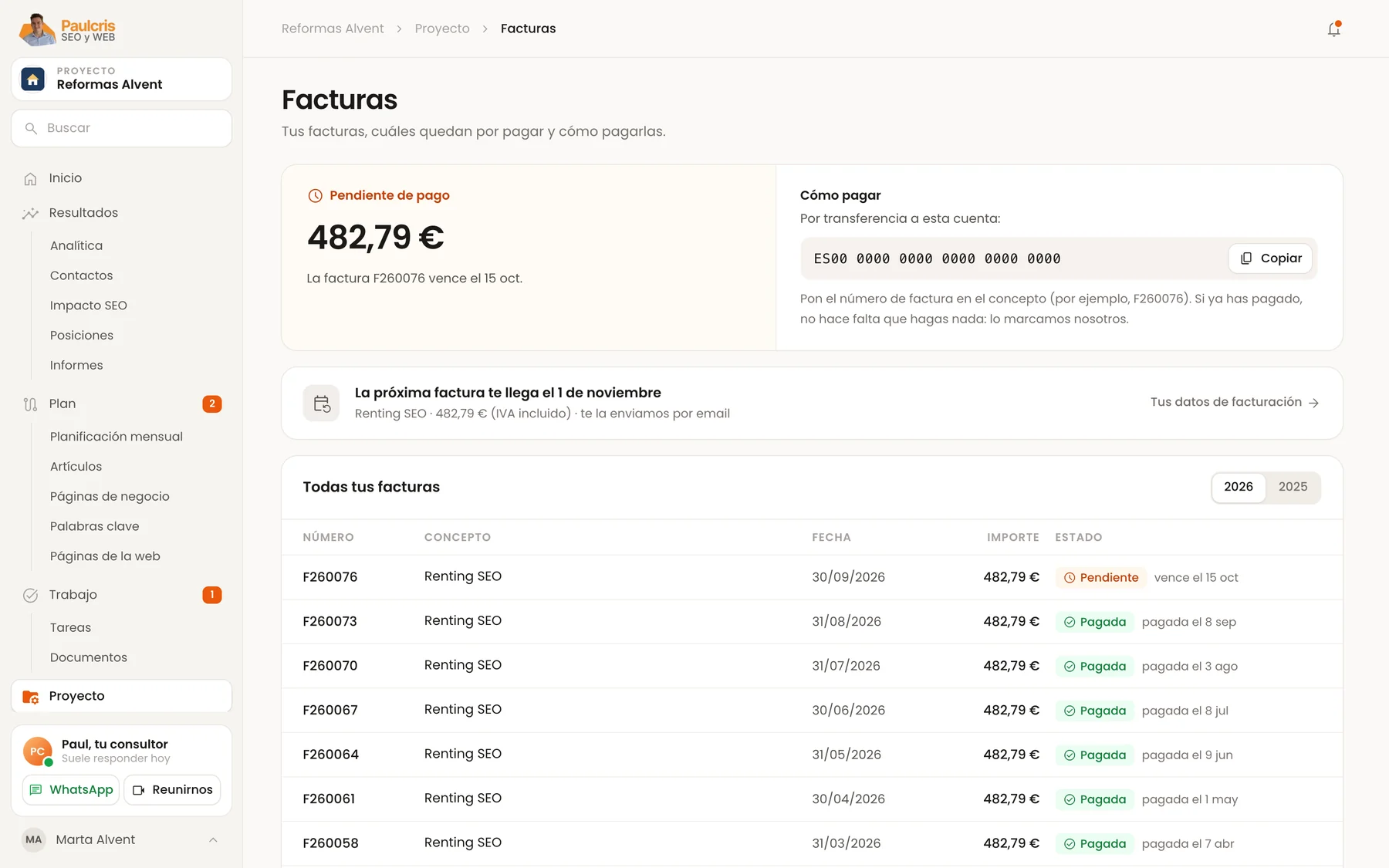Click the Trabajo badge showing 1

pyautogui.click(x=212, y=595)
